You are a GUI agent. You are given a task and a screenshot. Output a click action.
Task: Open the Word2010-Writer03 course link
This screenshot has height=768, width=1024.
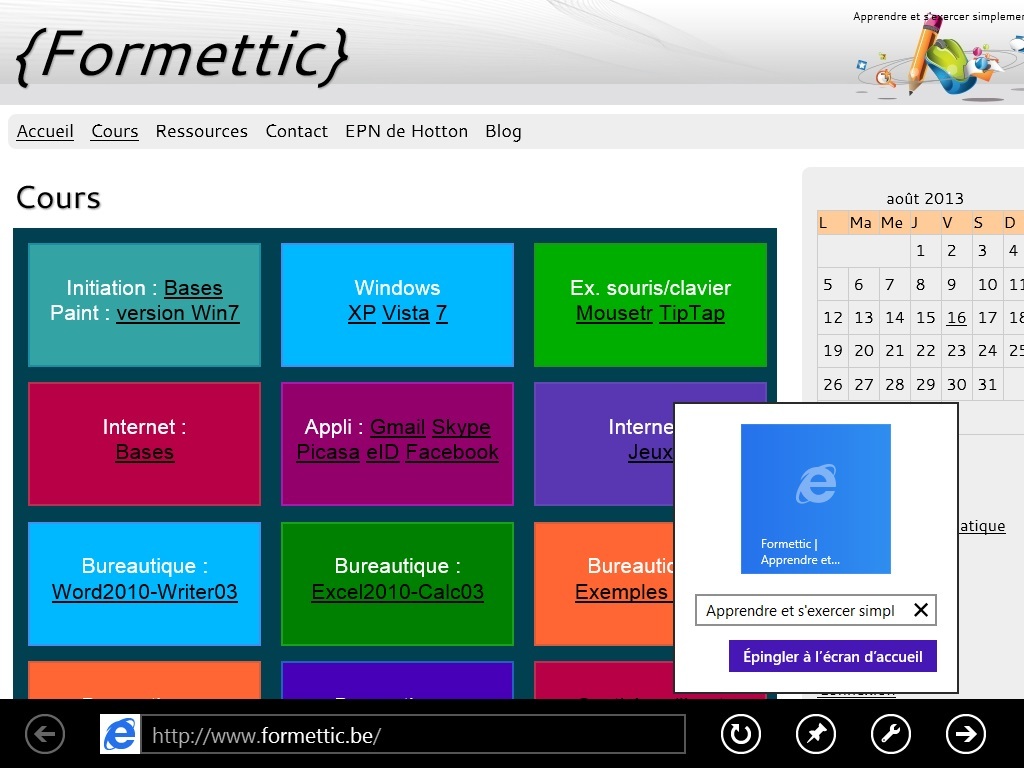pyautogui.click(x=144, y=592)
